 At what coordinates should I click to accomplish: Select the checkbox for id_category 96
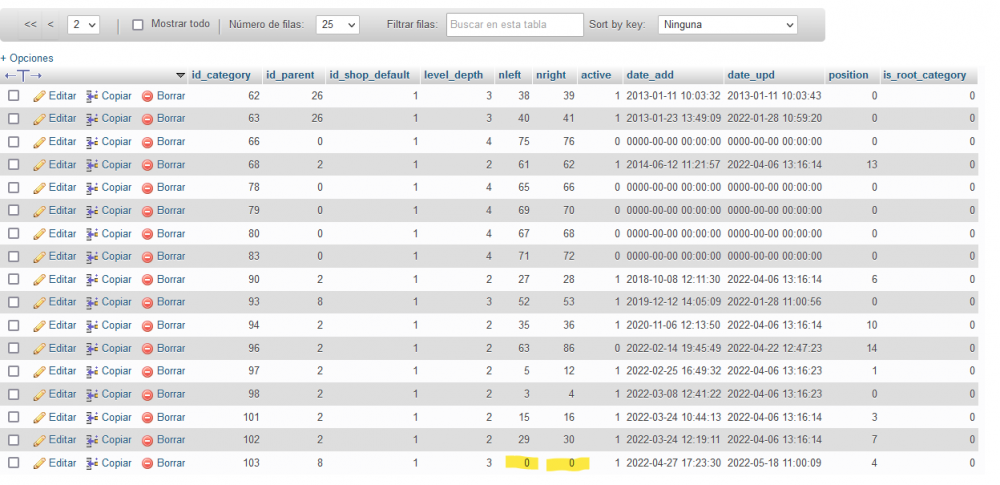tap(13, 348)
